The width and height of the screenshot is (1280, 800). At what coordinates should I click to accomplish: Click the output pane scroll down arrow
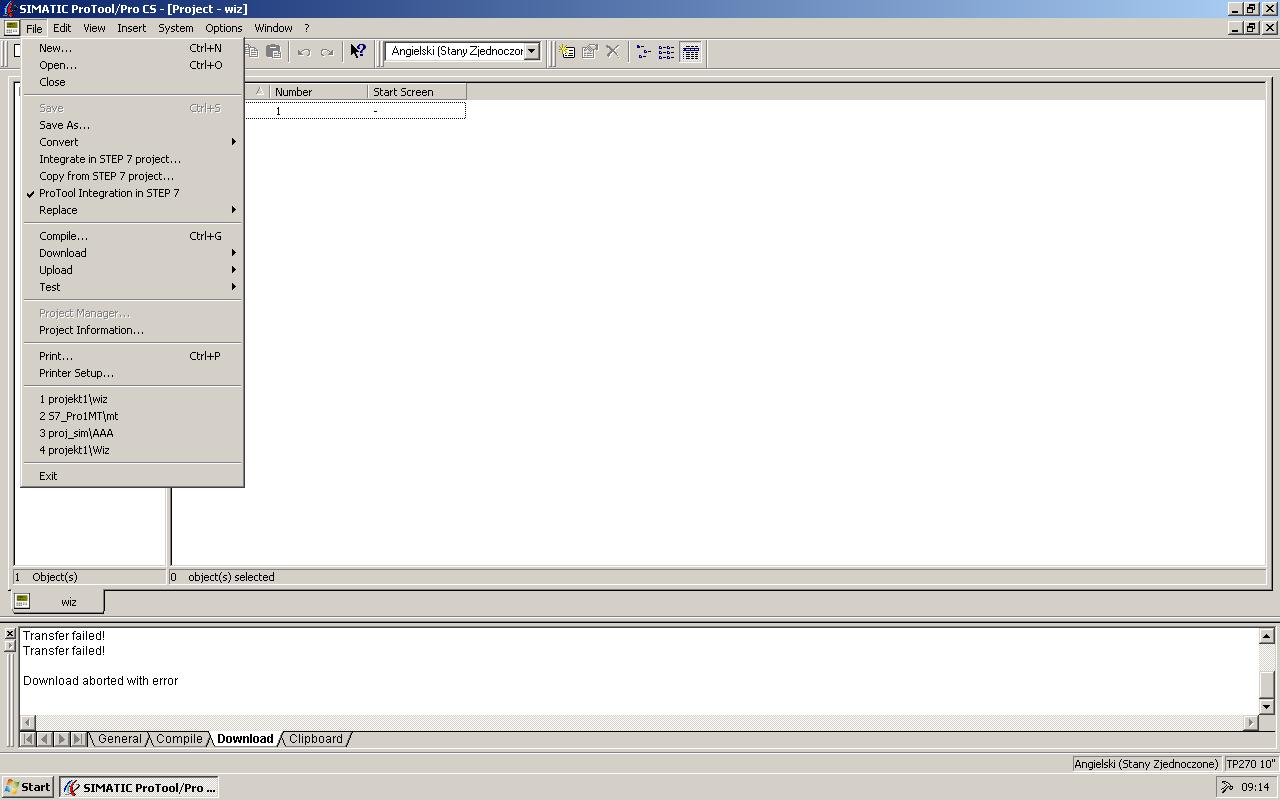tap(1266, 706)
